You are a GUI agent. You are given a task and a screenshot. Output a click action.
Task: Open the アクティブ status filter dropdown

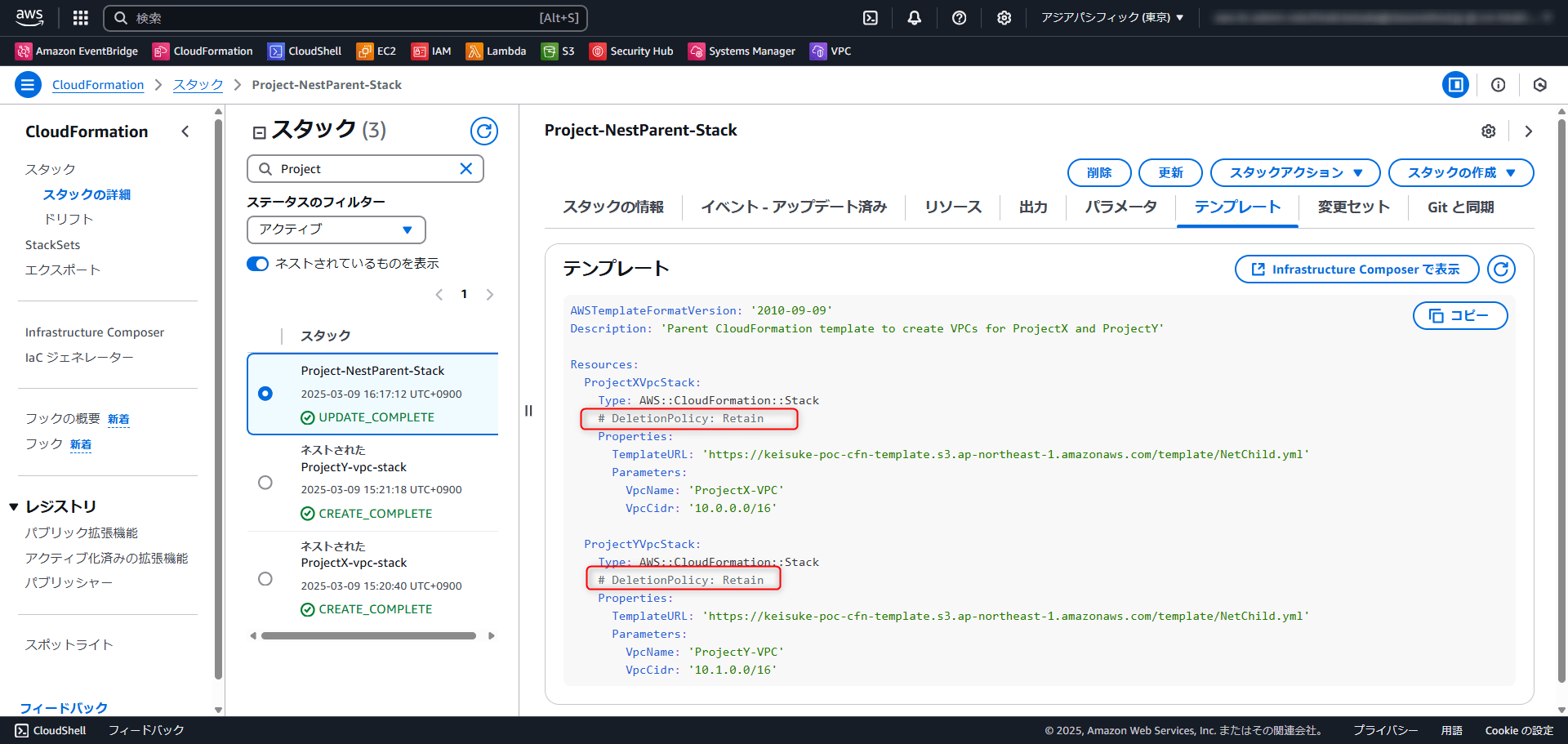click(336, 229)
